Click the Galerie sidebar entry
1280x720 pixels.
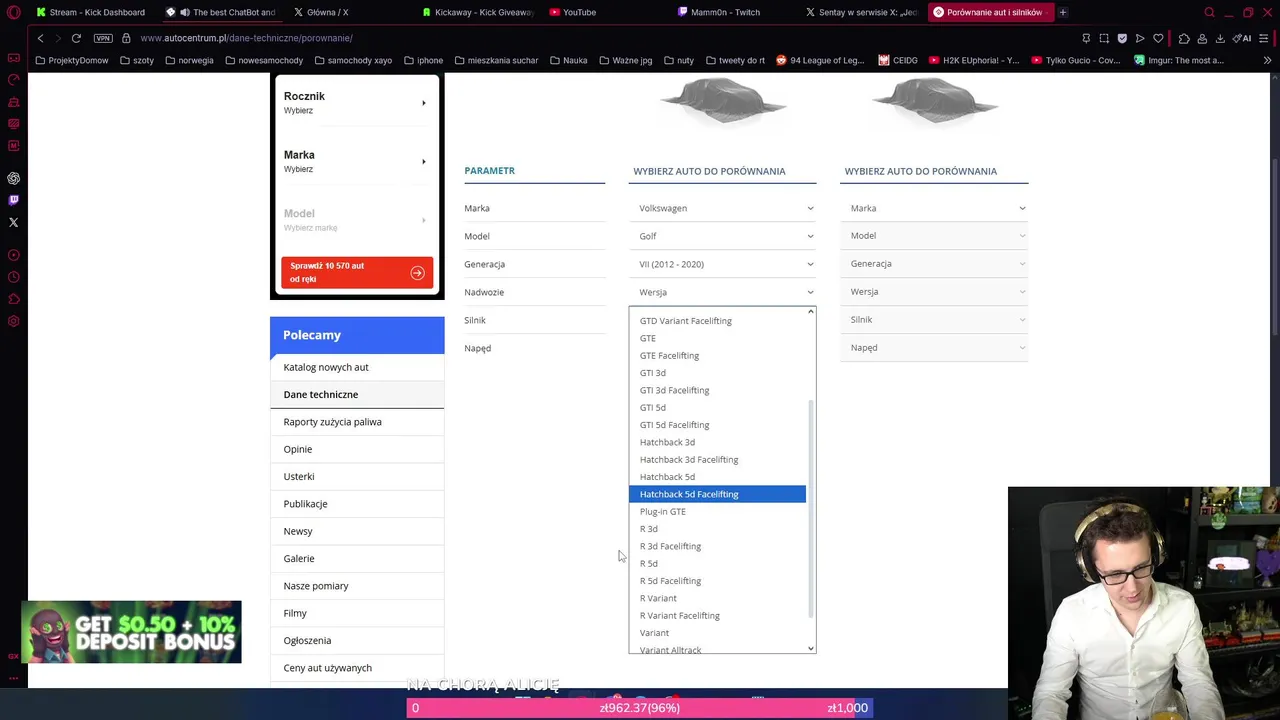tap(299, 559)
